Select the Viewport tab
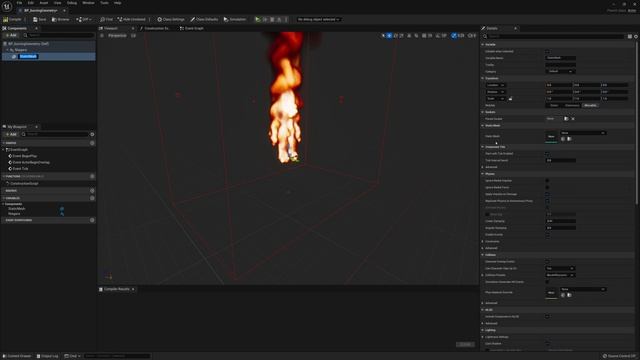640x360 pixels. click(111, 28)
